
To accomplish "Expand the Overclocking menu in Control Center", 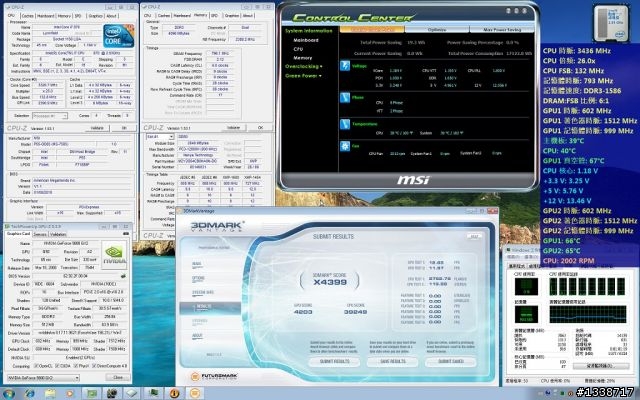I will click(x=303, y=66).
